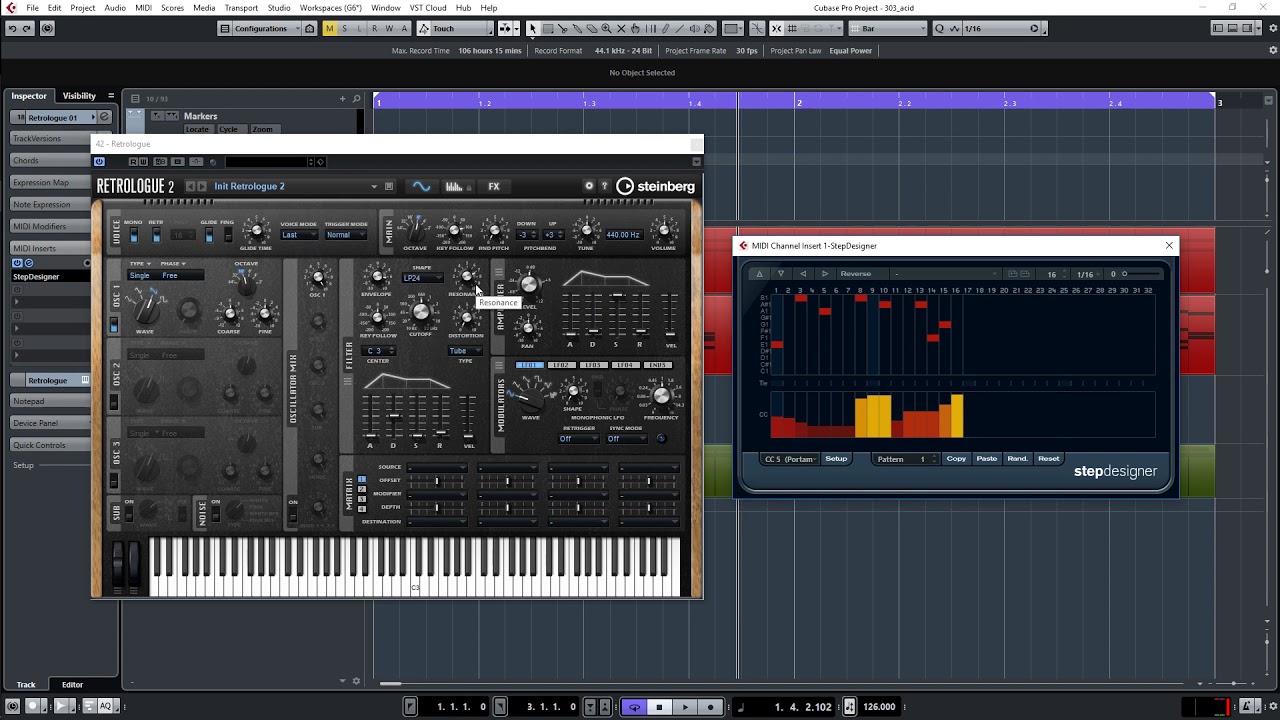The width and height of the screenshot is (1280, 720).
Task: Open the filter Tube distortion type dropdown
Action: point(464,351)
